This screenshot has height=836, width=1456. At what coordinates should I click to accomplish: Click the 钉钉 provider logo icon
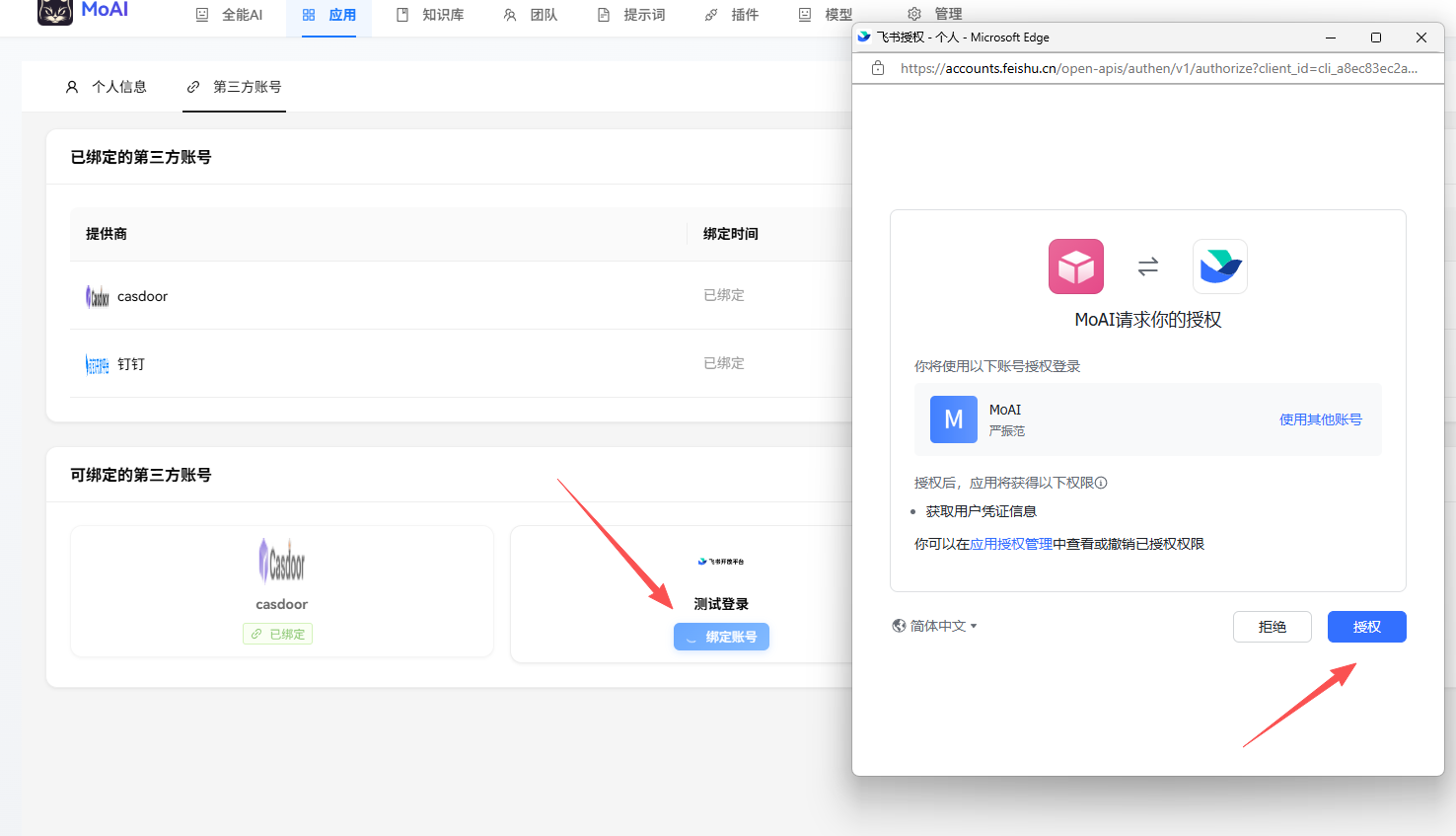pos(97,364)
